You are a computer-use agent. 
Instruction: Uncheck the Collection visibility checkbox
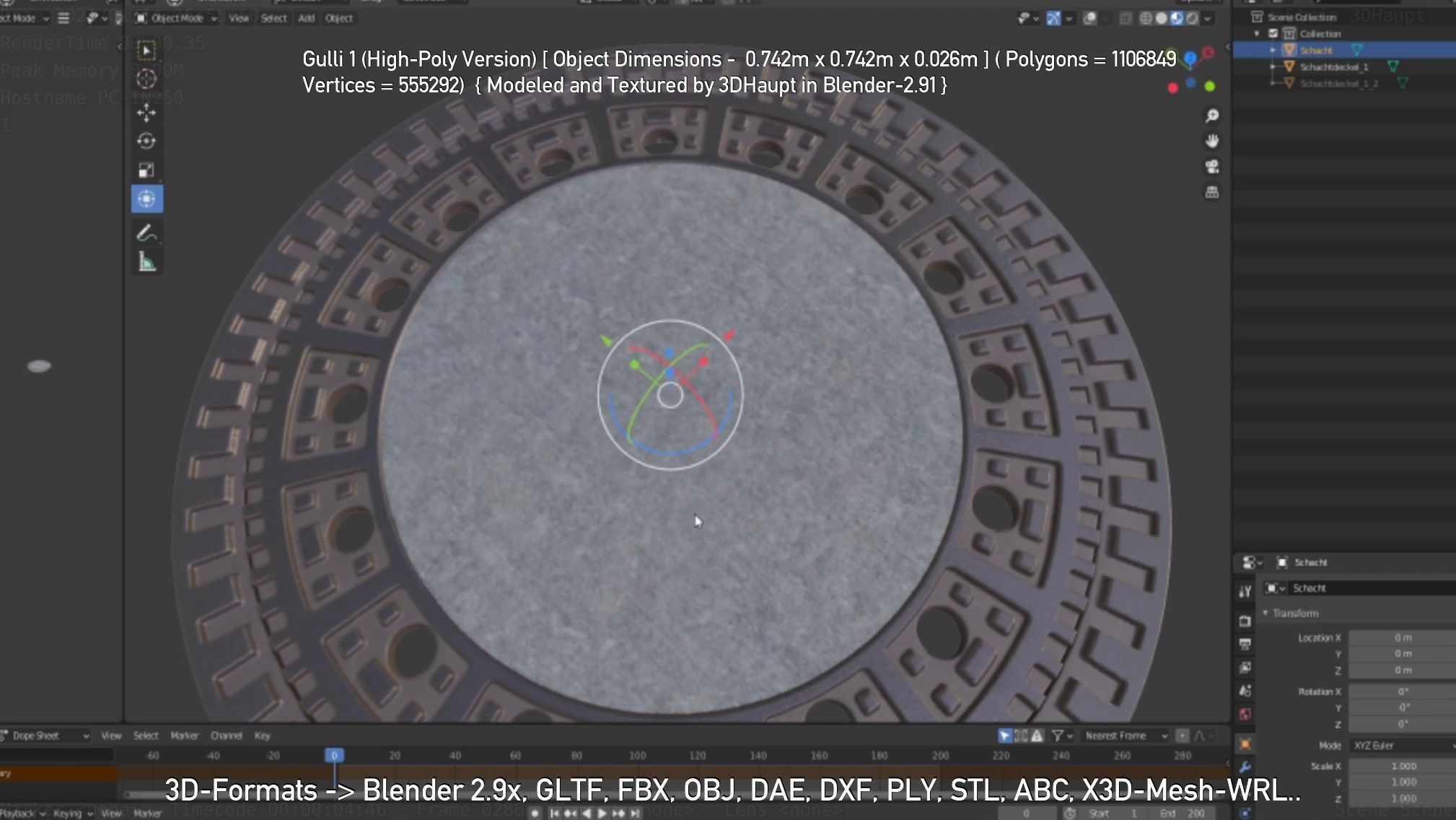[x=1273, y=33]
